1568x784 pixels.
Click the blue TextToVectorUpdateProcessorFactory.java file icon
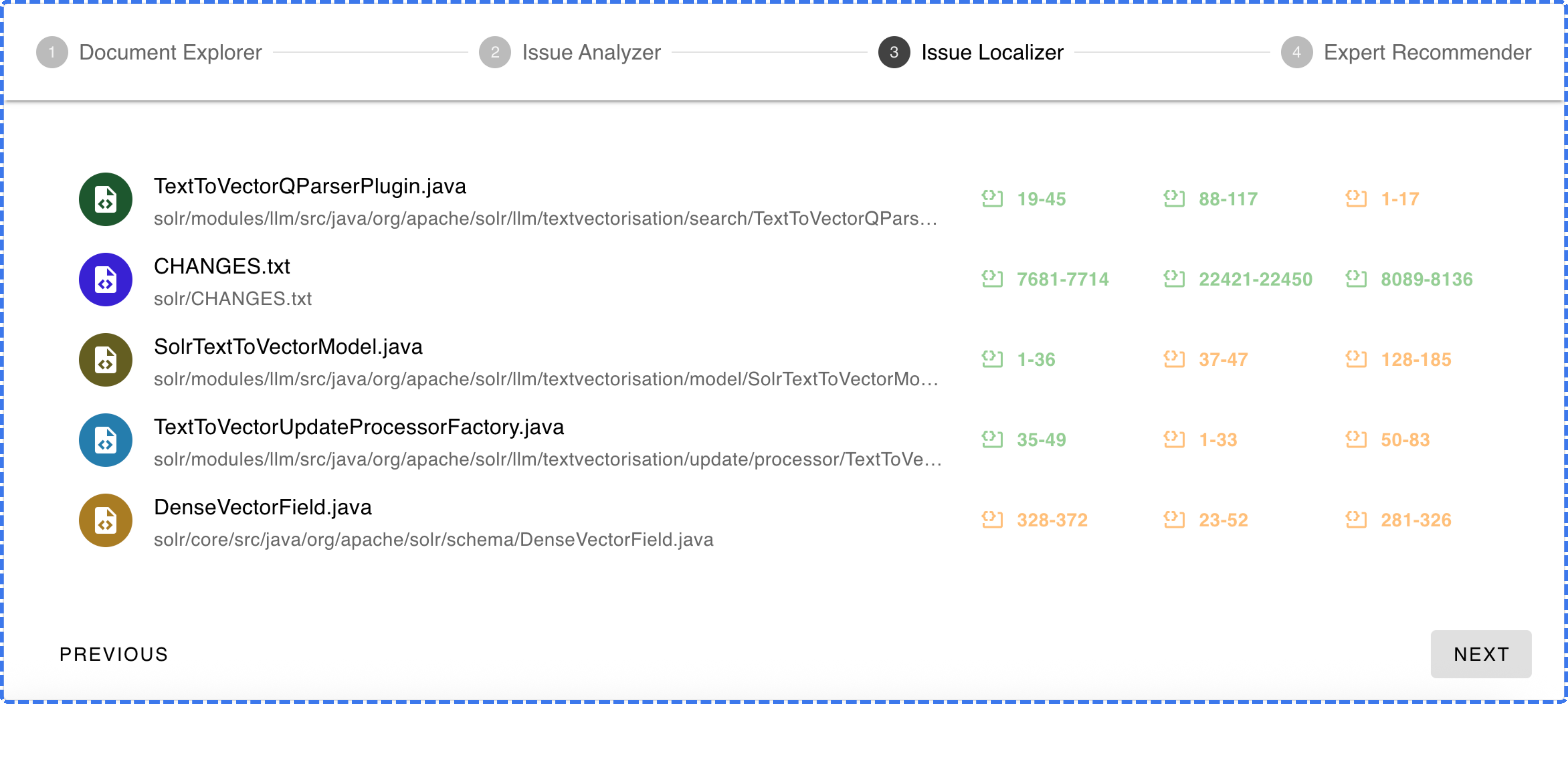pos(105,440)
